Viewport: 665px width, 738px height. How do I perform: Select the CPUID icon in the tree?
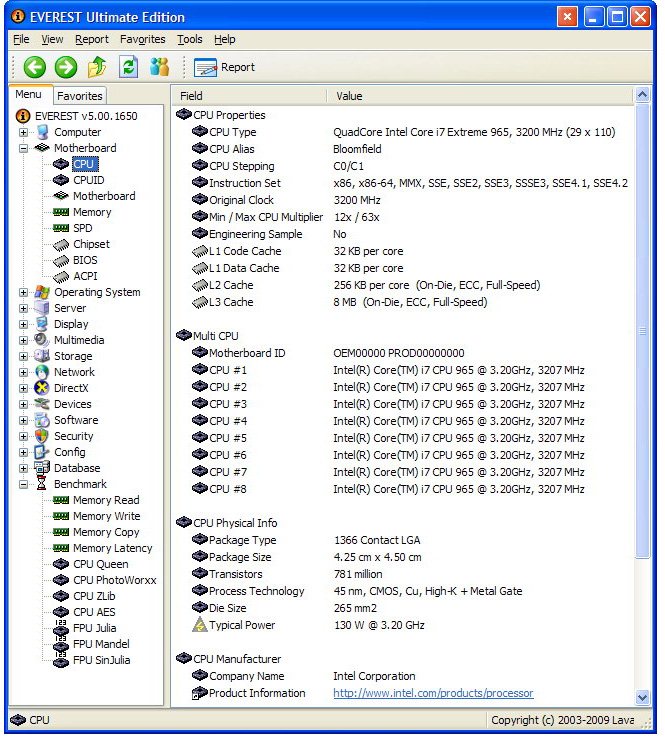click(x=61, y=180)
